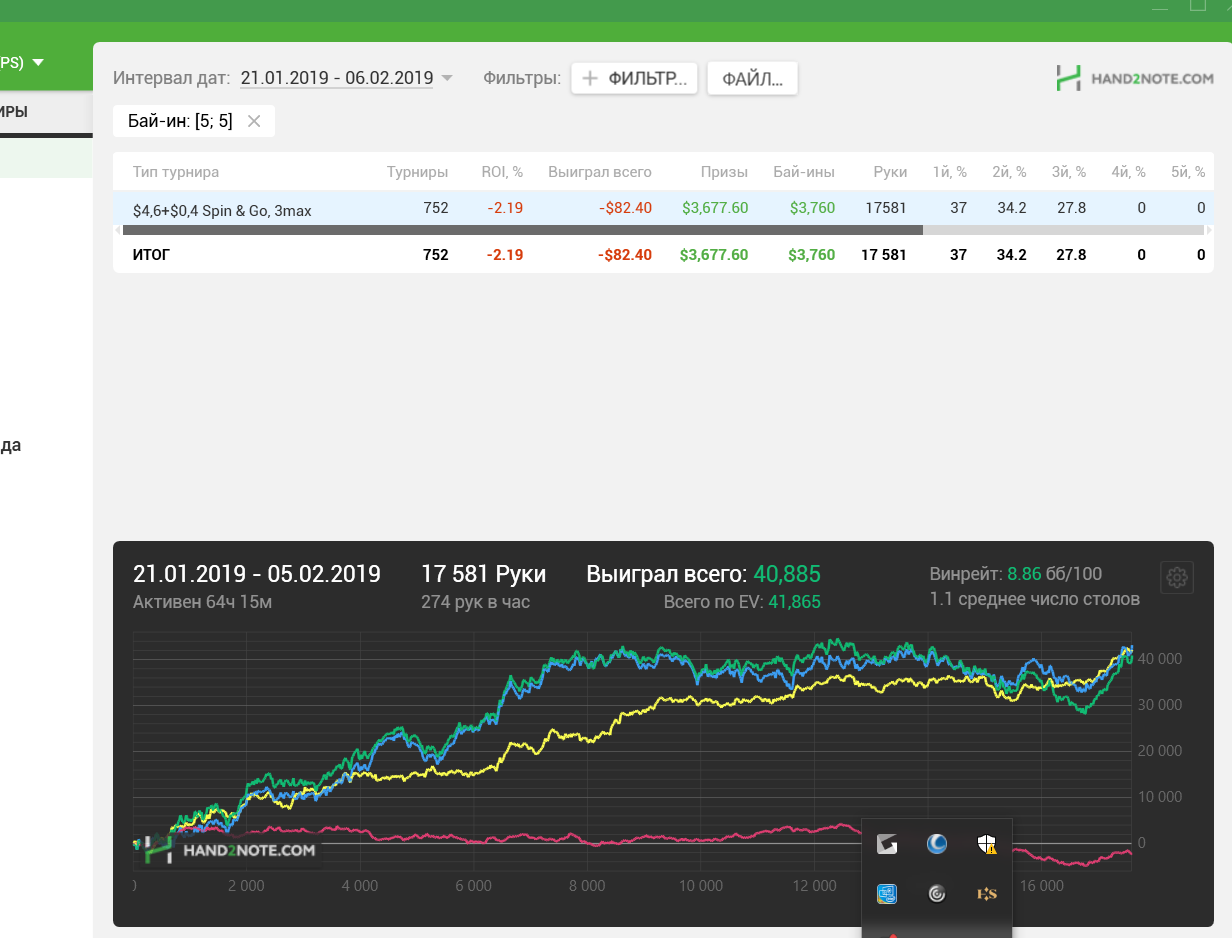Click the Hand2Note logo at top right

(x=1134, y=78)
